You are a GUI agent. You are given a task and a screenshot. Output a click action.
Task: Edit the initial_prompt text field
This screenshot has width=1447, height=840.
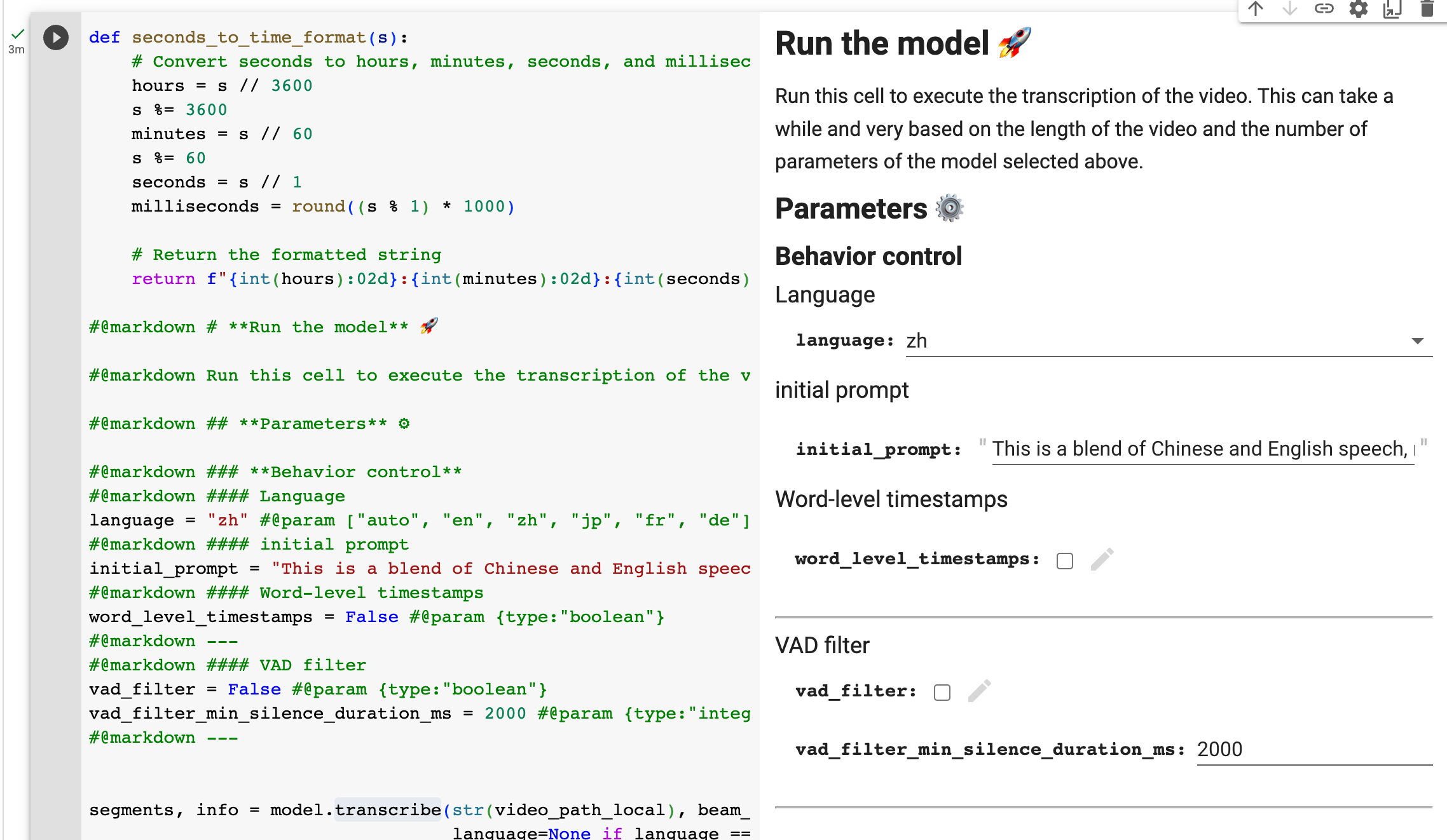click(1202, 449)
